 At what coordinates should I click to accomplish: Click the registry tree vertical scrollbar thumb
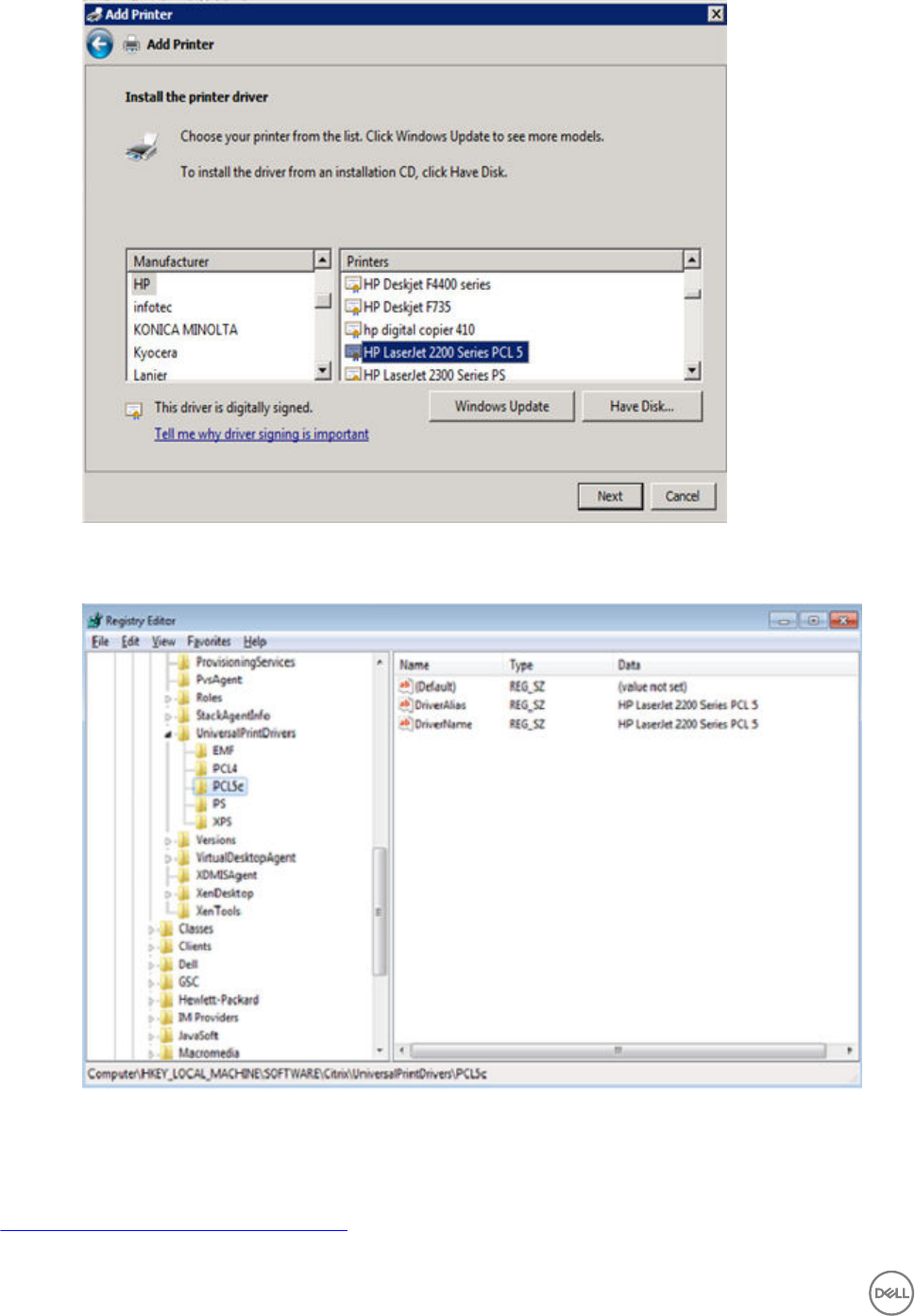(x=380, y=911)
